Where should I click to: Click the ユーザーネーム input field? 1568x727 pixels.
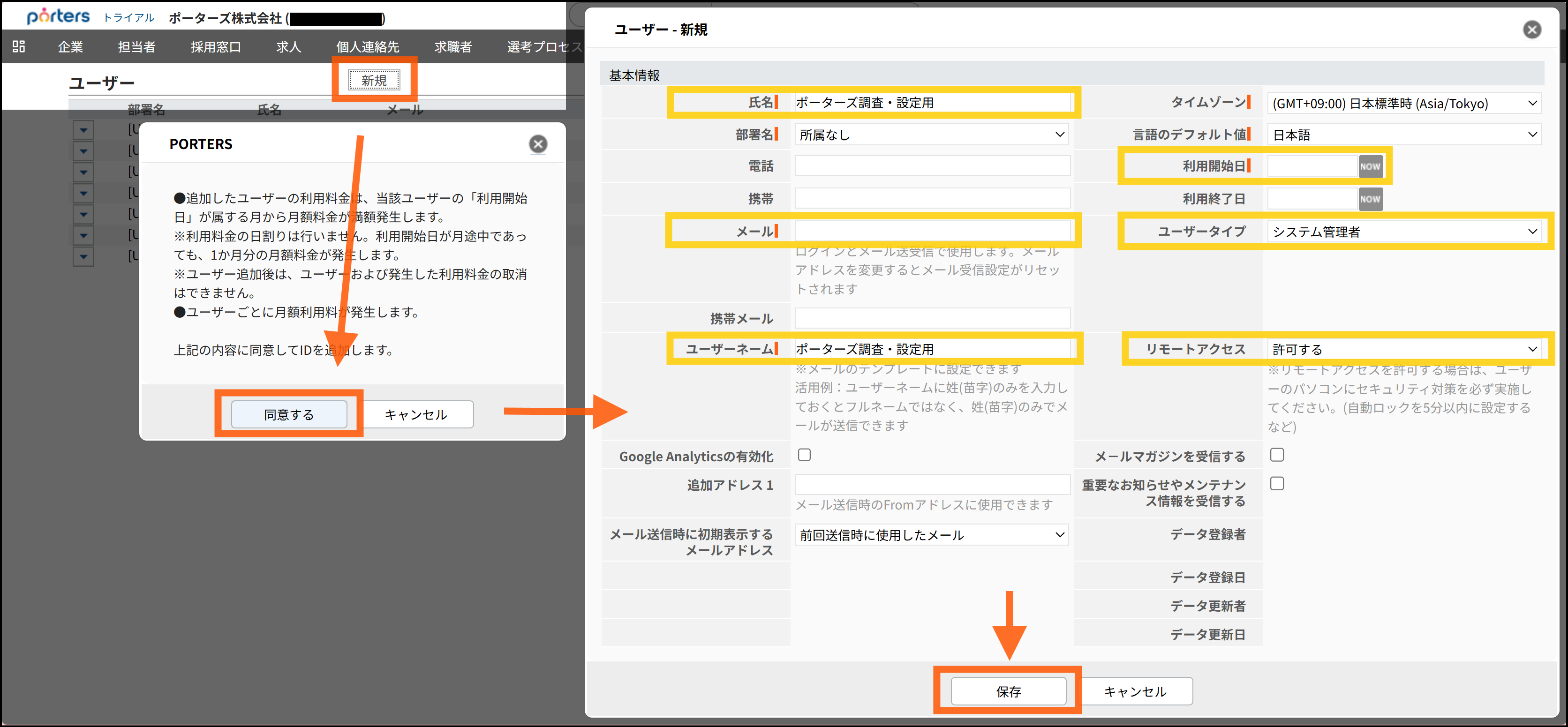(932, 349)
